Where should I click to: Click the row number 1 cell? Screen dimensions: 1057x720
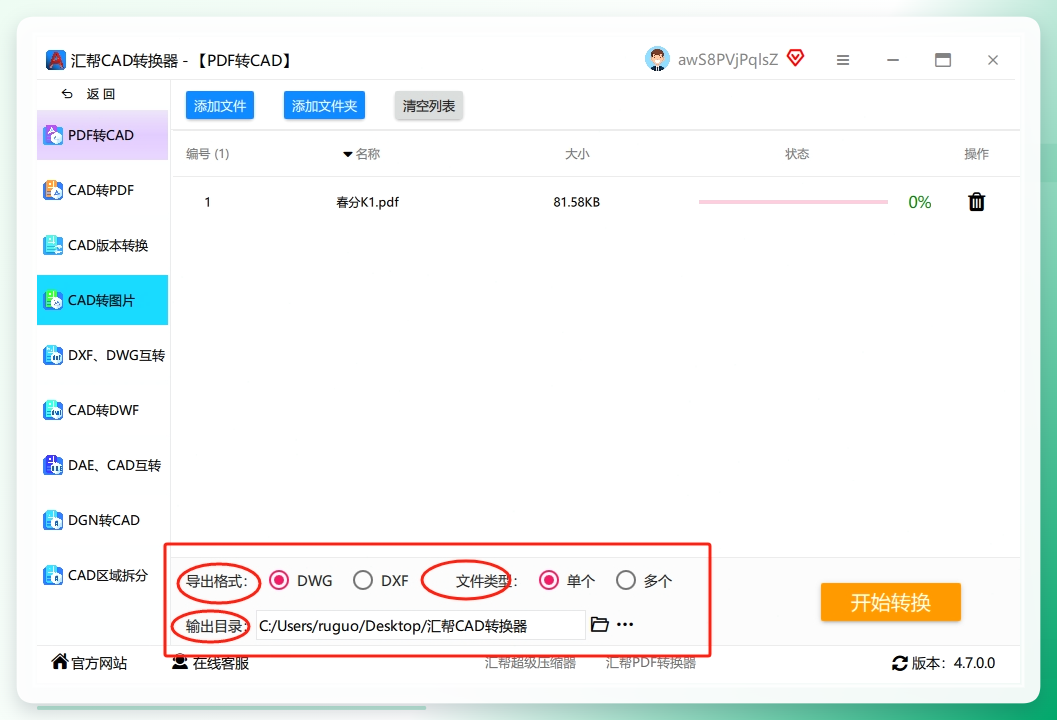(208, 202)
